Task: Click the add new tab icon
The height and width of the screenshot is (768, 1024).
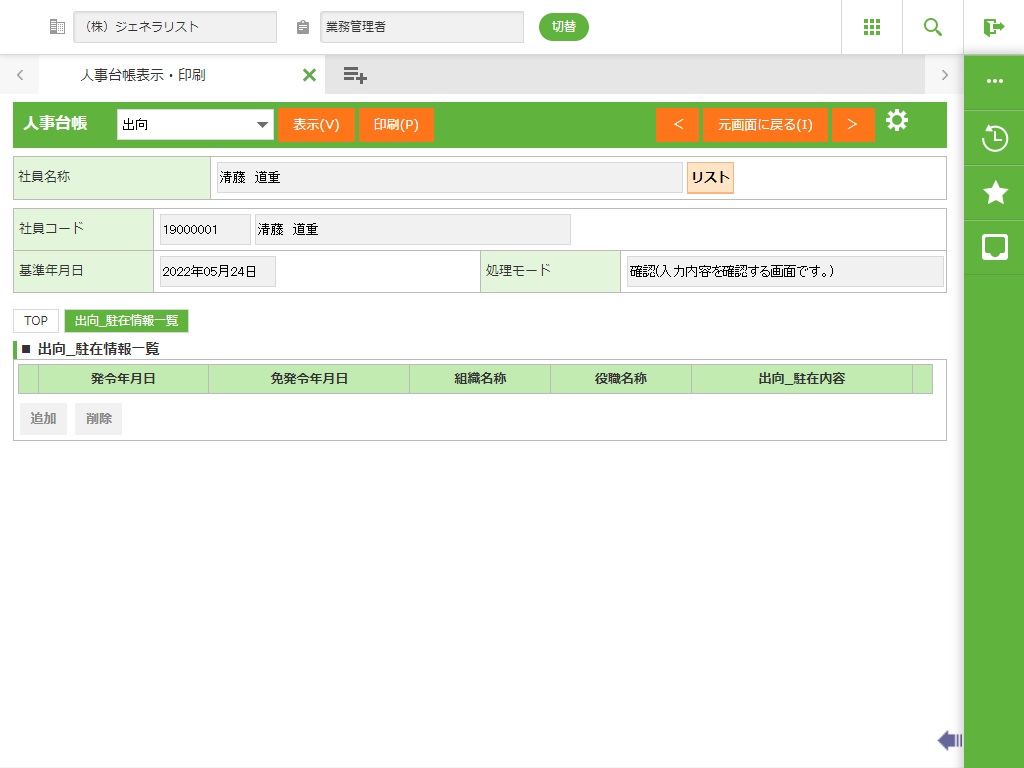Action: 355,75
